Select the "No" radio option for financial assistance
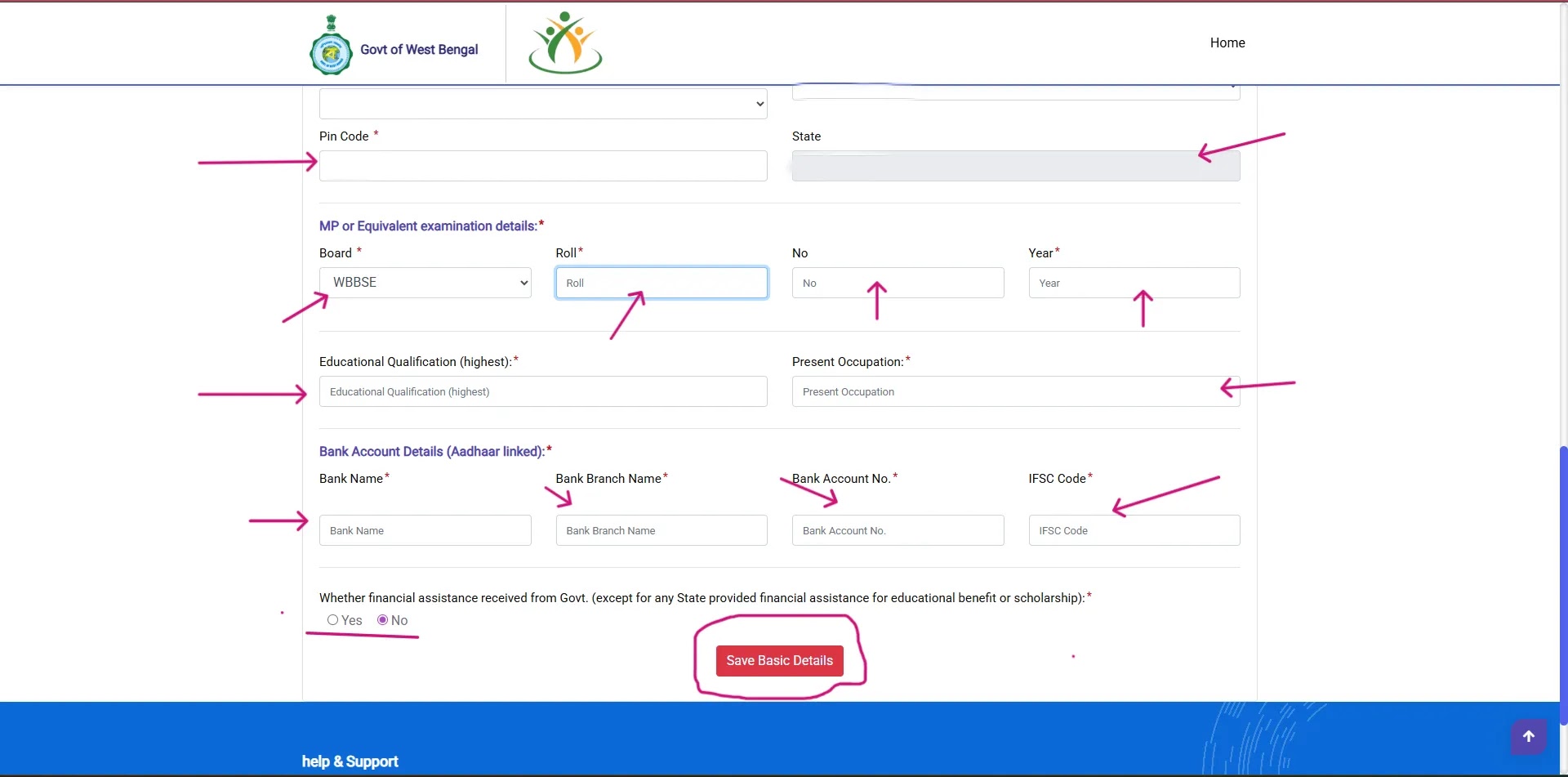The width and height of the screenshot is (1568, 777). 381,620
